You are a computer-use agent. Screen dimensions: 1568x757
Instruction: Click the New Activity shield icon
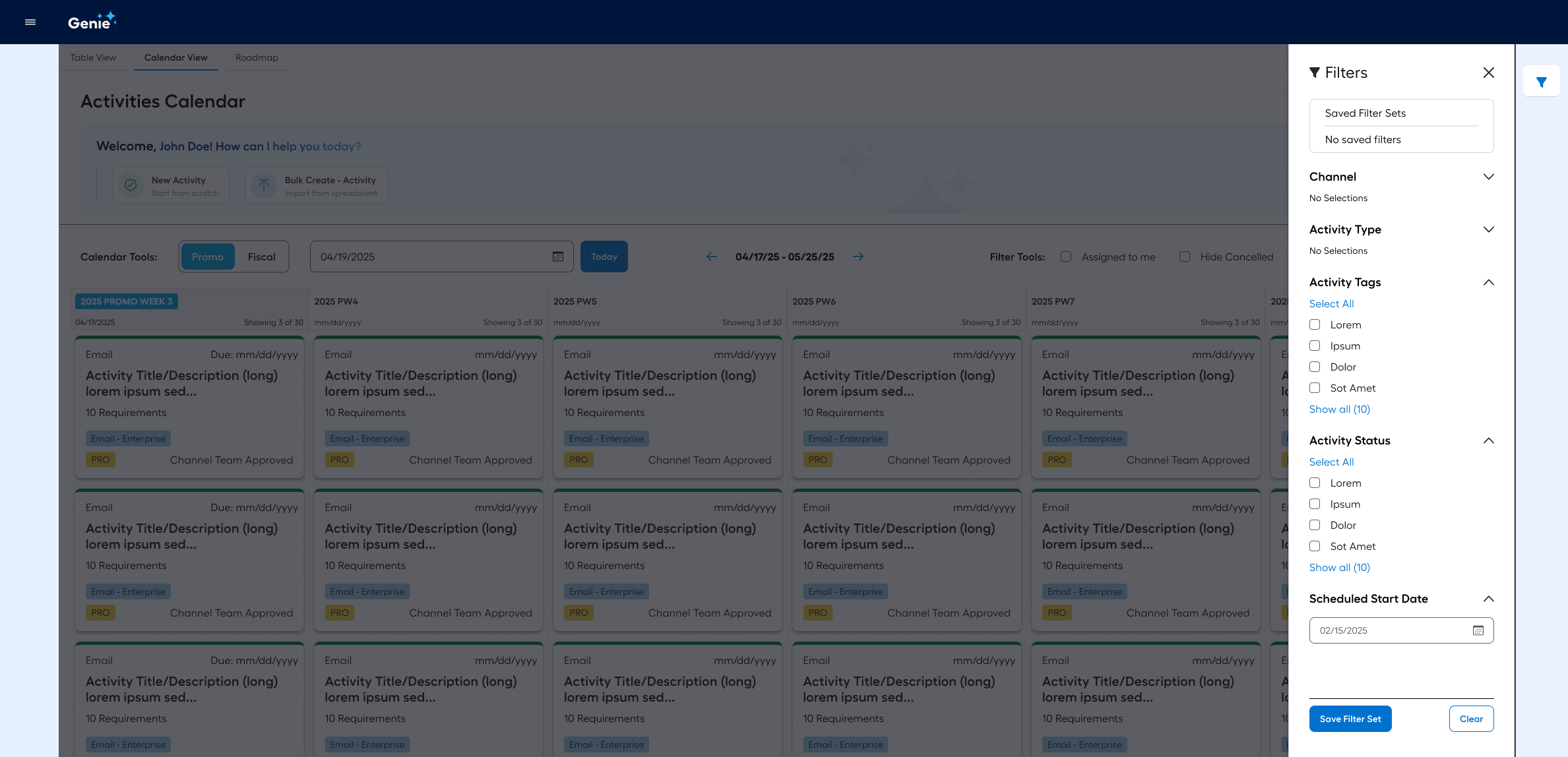click(x=131, y=185)
